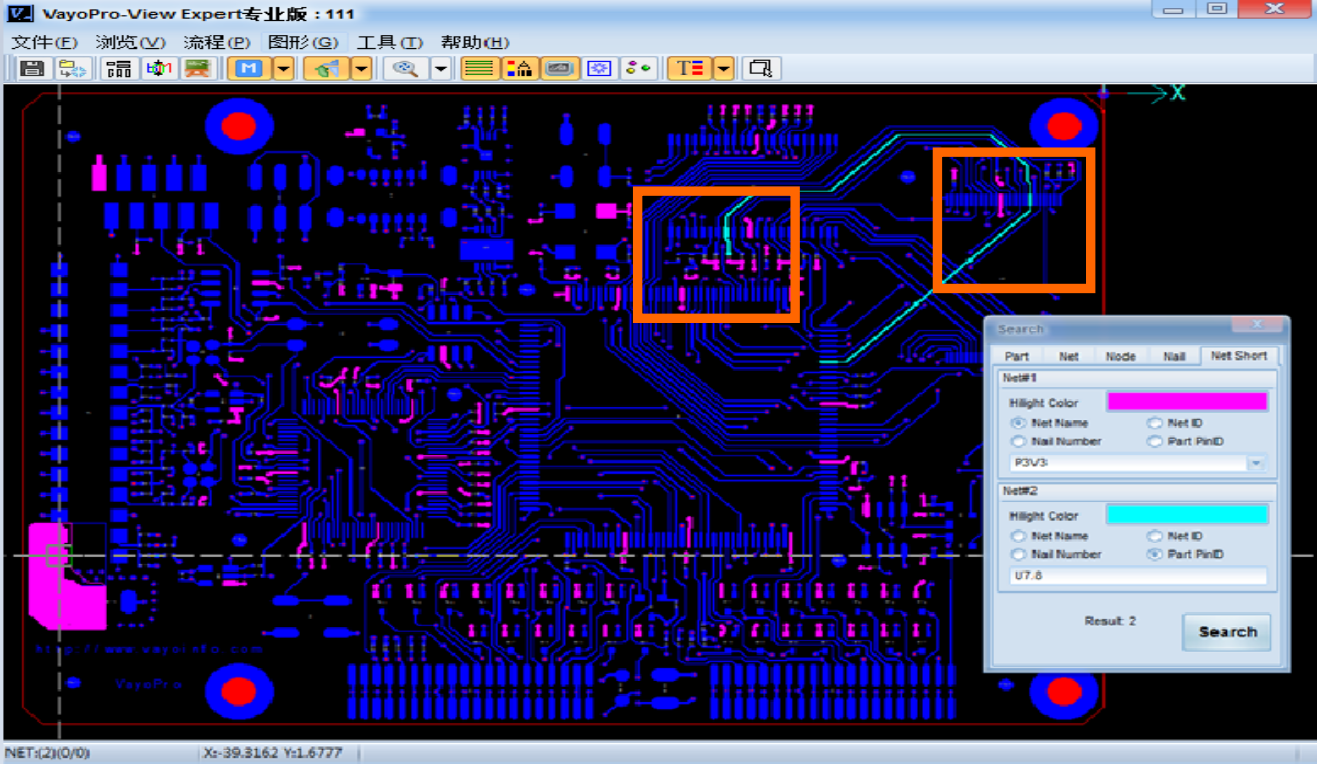This screenshot has width=1318, height=765.
Task: Open the 帮助(H) menu
Action: 475,42
